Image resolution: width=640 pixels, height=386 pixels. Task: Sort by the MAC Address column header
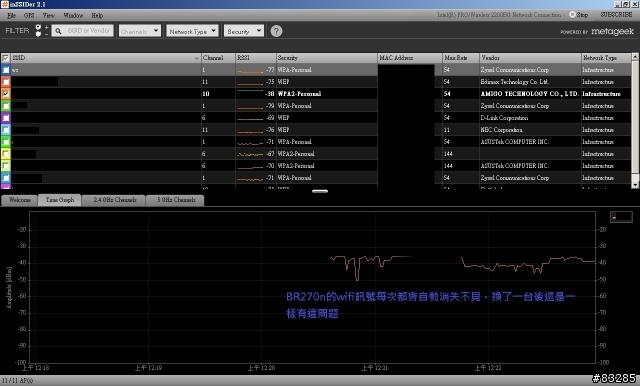click(x=410, y=58)
